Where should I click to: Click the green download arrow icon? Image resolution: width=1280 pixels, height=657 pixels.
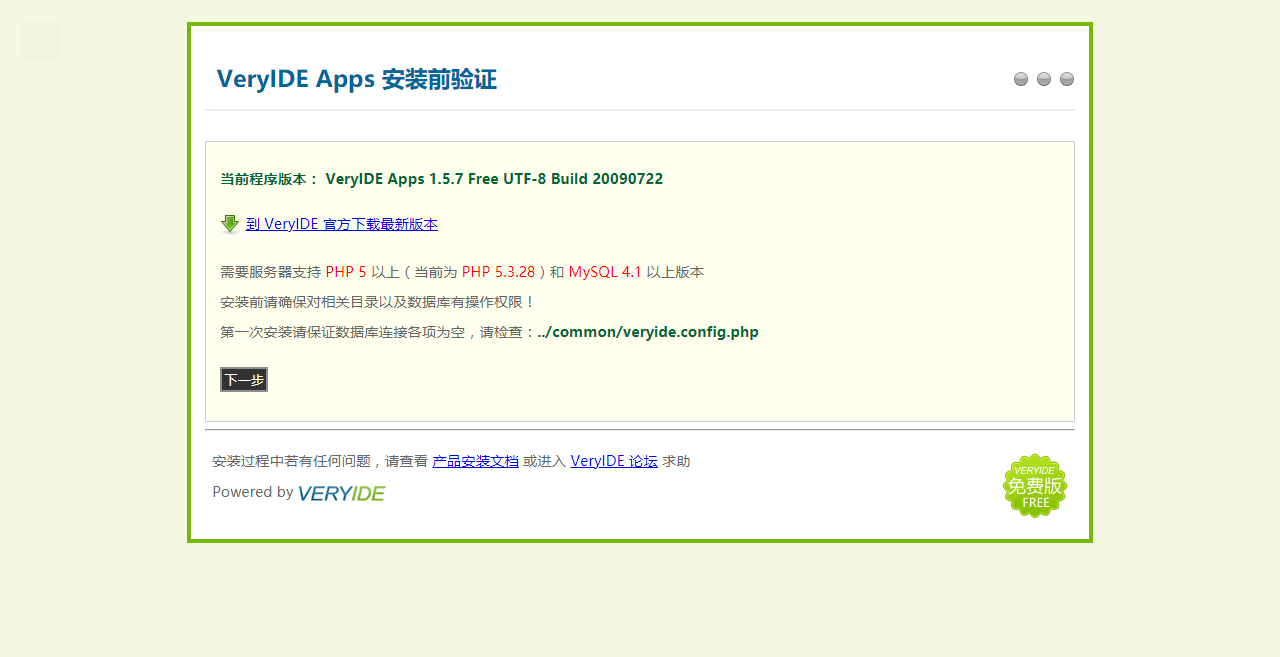click(x=230, y=224)
